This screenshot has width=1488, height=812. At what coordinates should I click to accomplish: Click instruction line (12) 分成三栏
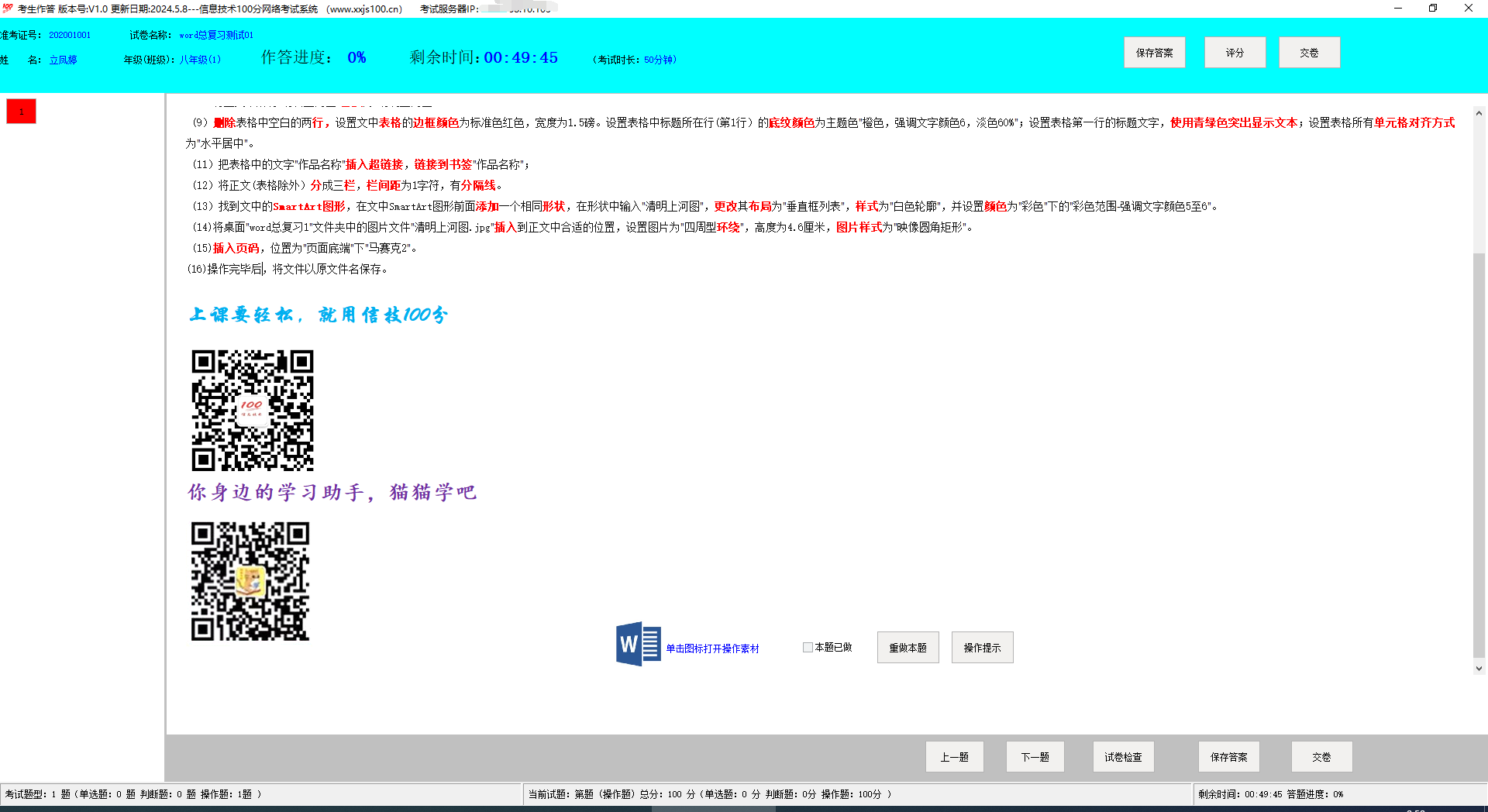click(348, 185)
